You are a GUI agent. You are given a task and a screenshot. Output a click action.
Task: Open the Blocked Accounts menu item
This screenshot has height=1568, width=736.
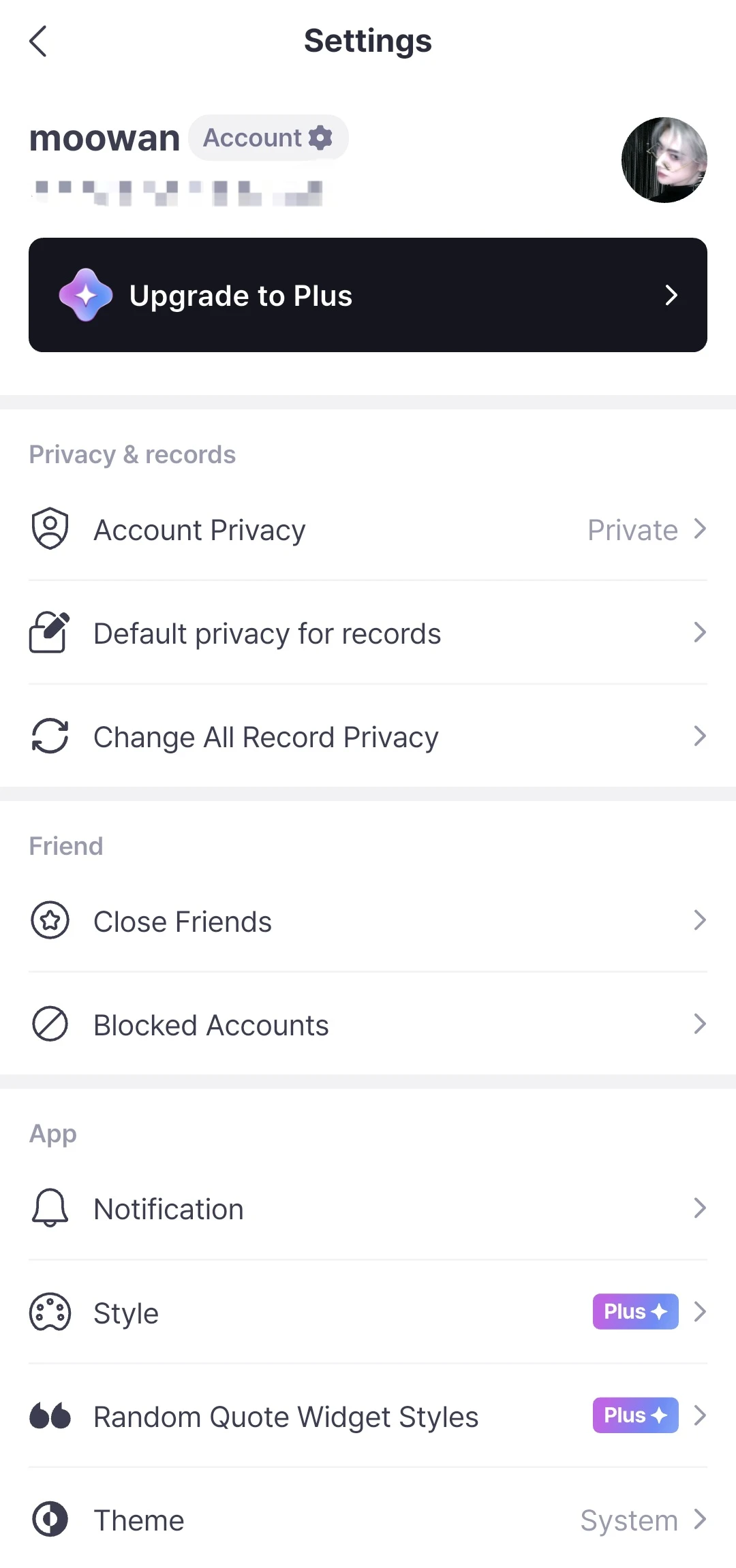211,1025
